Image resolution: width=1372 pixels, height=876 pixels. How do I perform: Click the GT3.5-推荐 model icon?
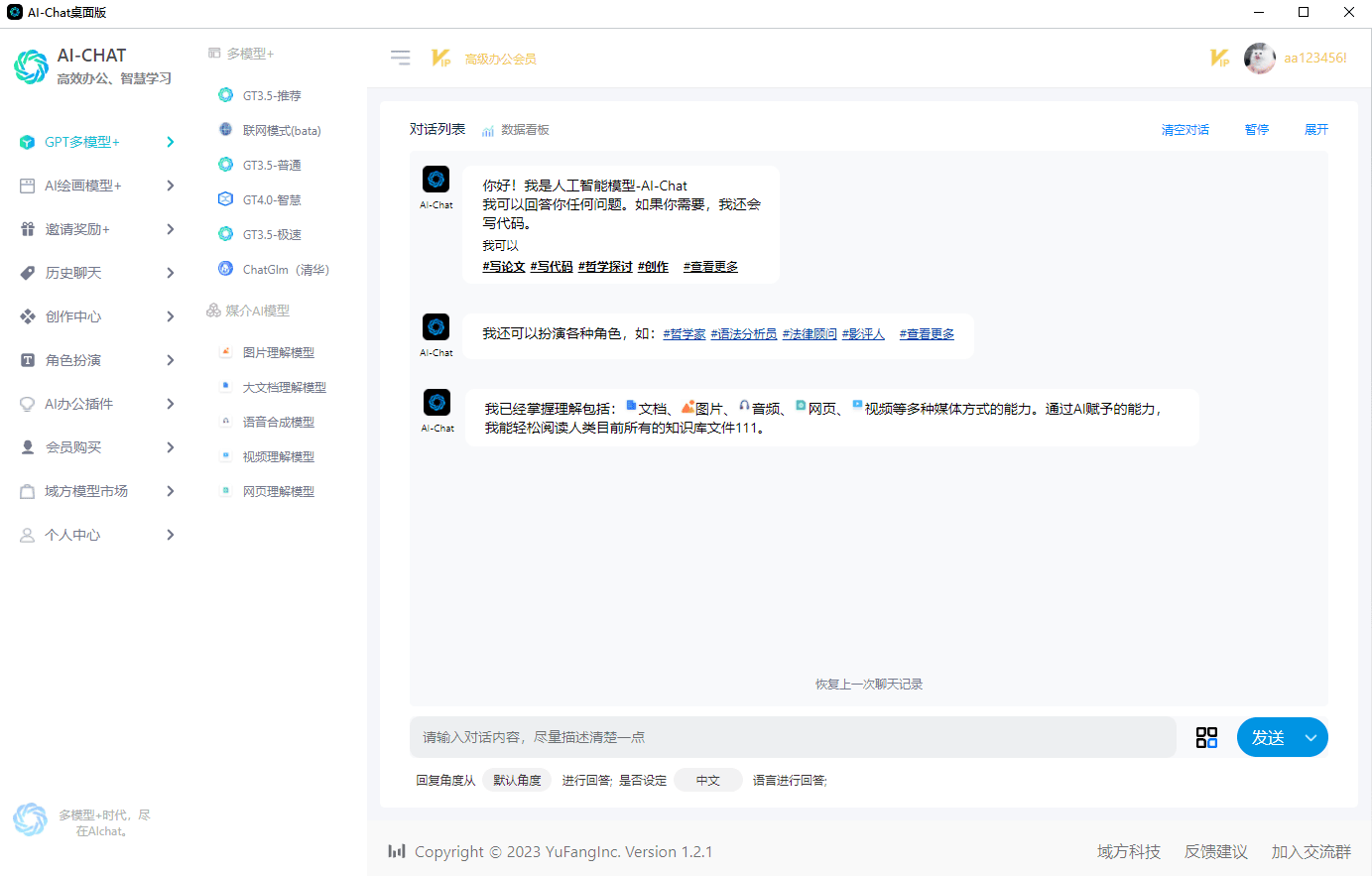tap(226, 95)
